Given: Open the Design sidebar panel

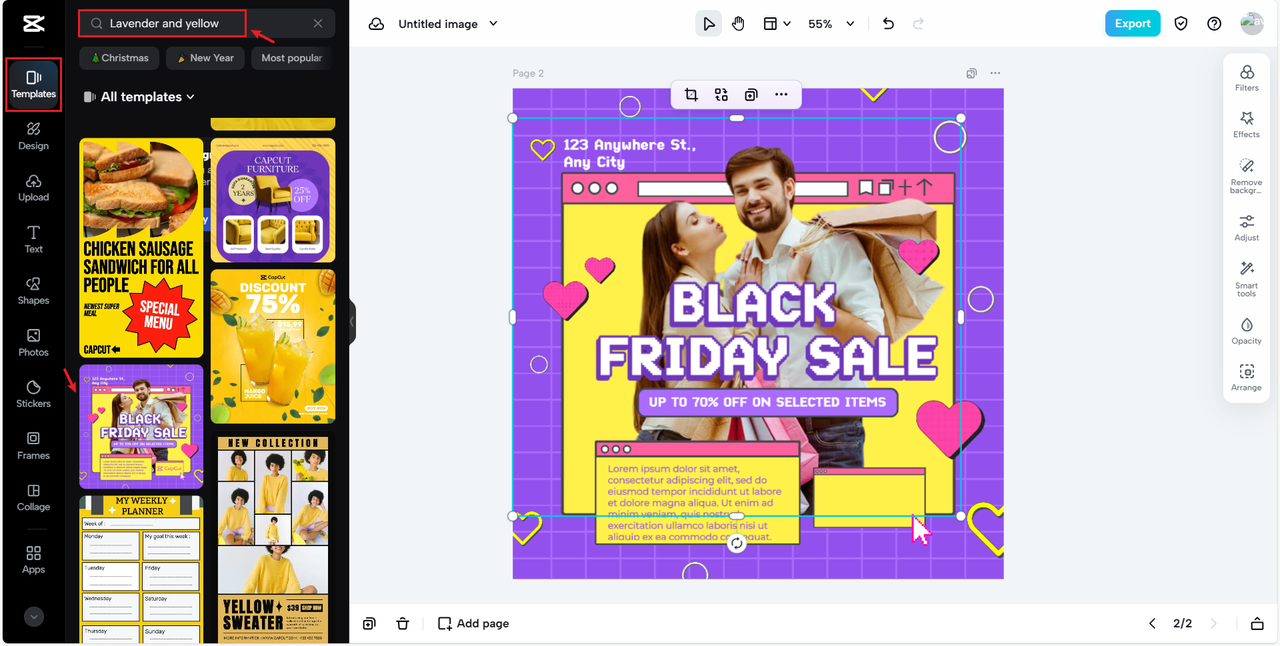Looking at the screenshot, I should [x=33, y=136].
